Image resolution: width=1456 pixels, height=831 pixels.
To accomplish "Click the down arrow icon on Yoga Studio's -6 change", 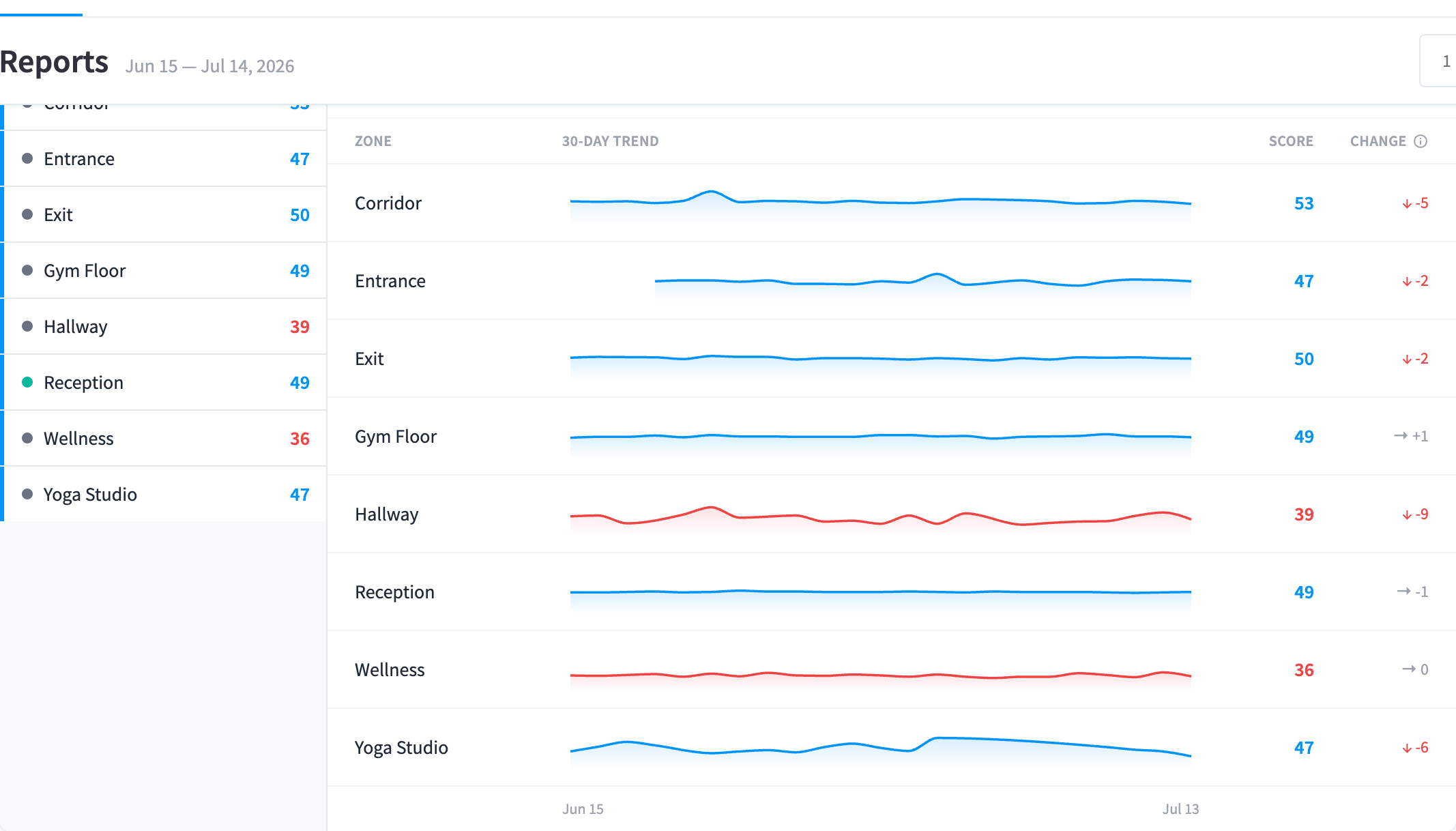I will (1407, 748).
